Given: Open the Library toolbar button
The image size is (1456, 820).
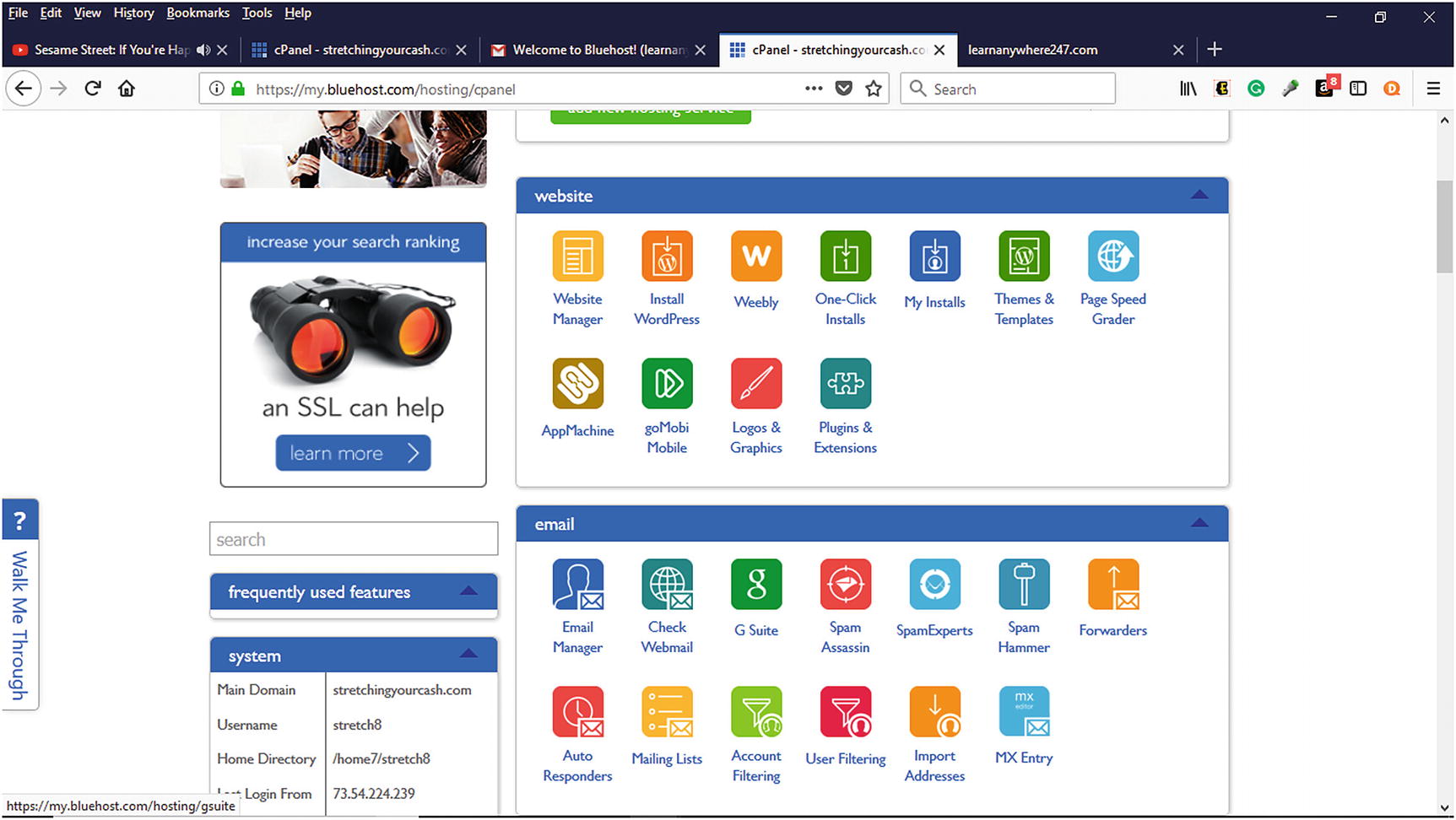Looking at the screenshot, I should 1188,89.
